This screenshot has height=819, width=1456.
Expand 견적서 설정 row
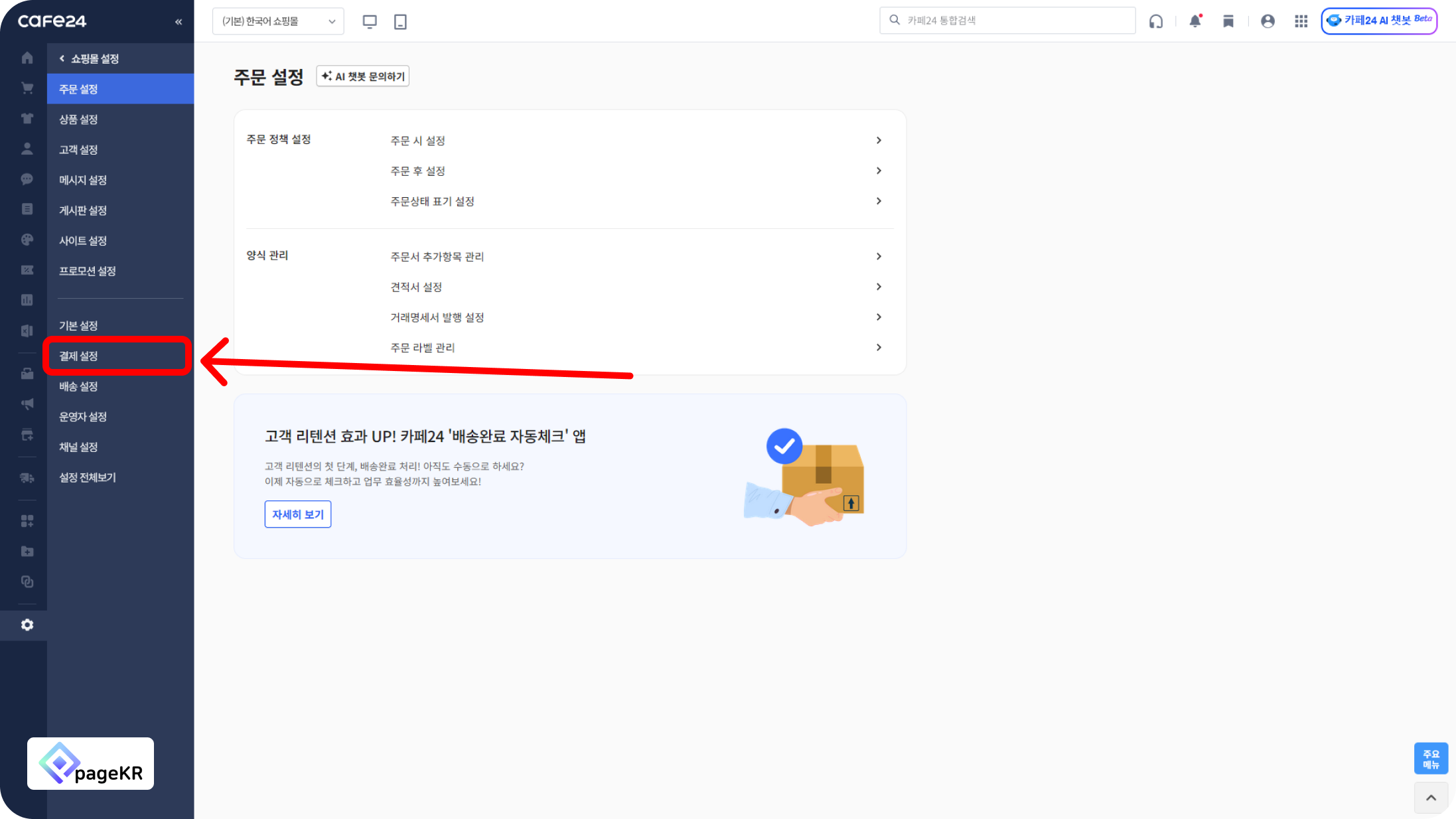coord(635,287)
